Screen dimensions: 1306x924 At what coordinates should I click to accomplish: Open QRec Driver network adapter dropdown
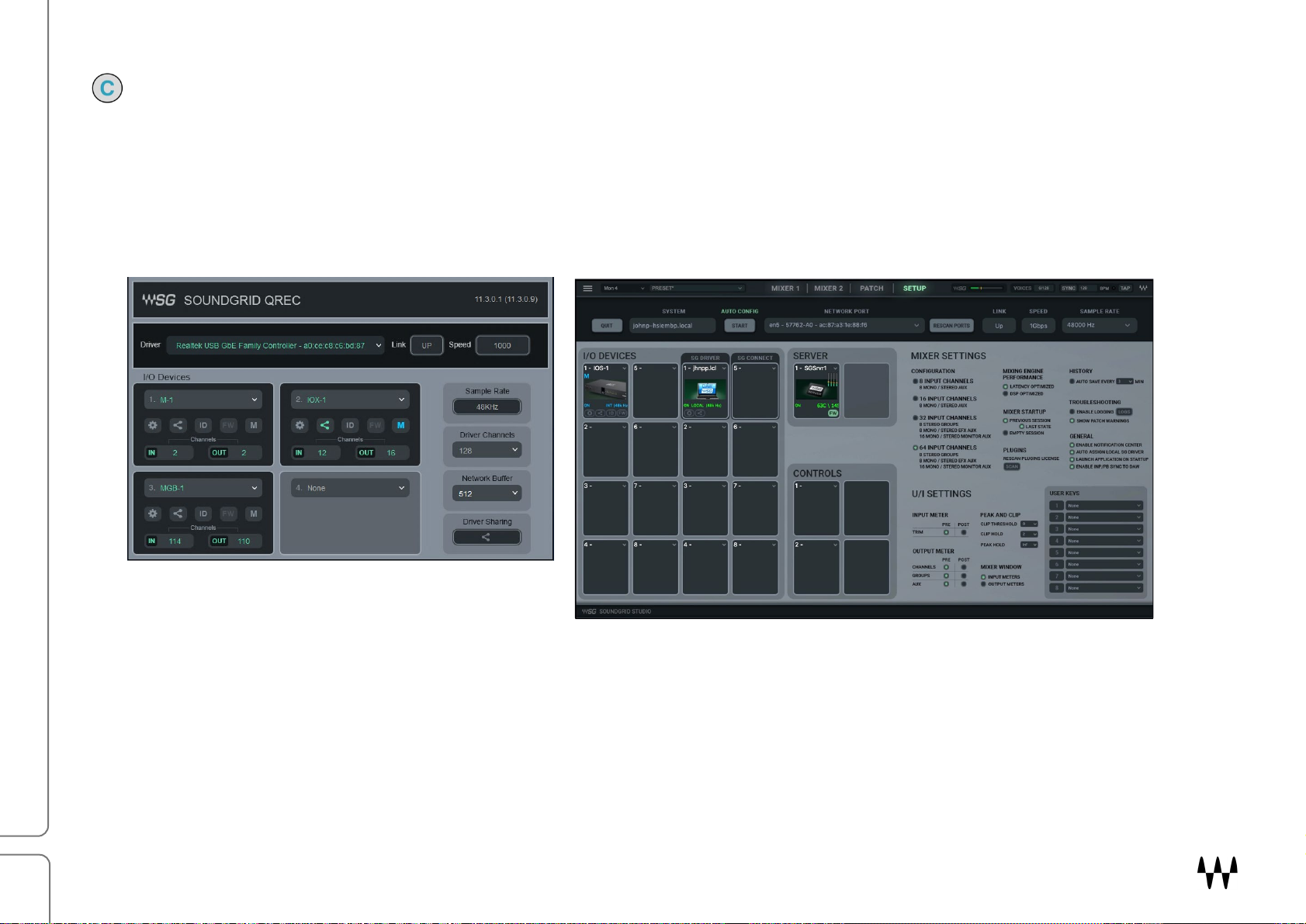point(275,345)
